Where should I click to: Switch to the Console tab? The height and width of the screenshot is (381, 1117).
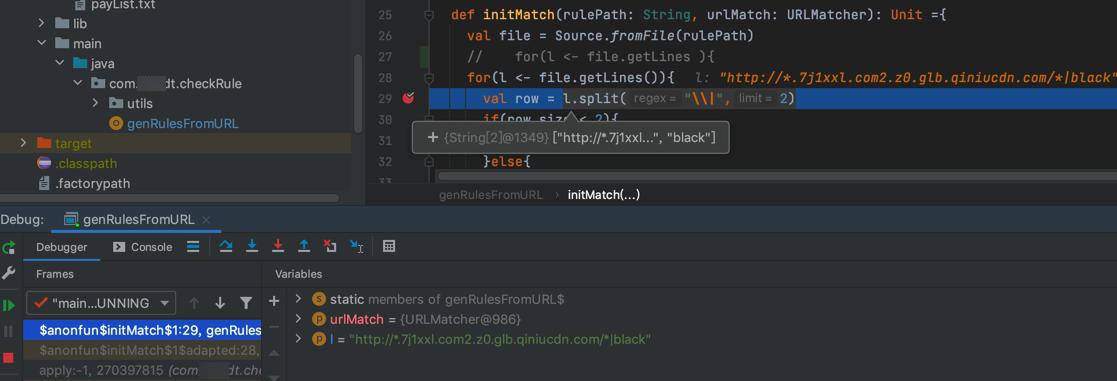point(142,247)
